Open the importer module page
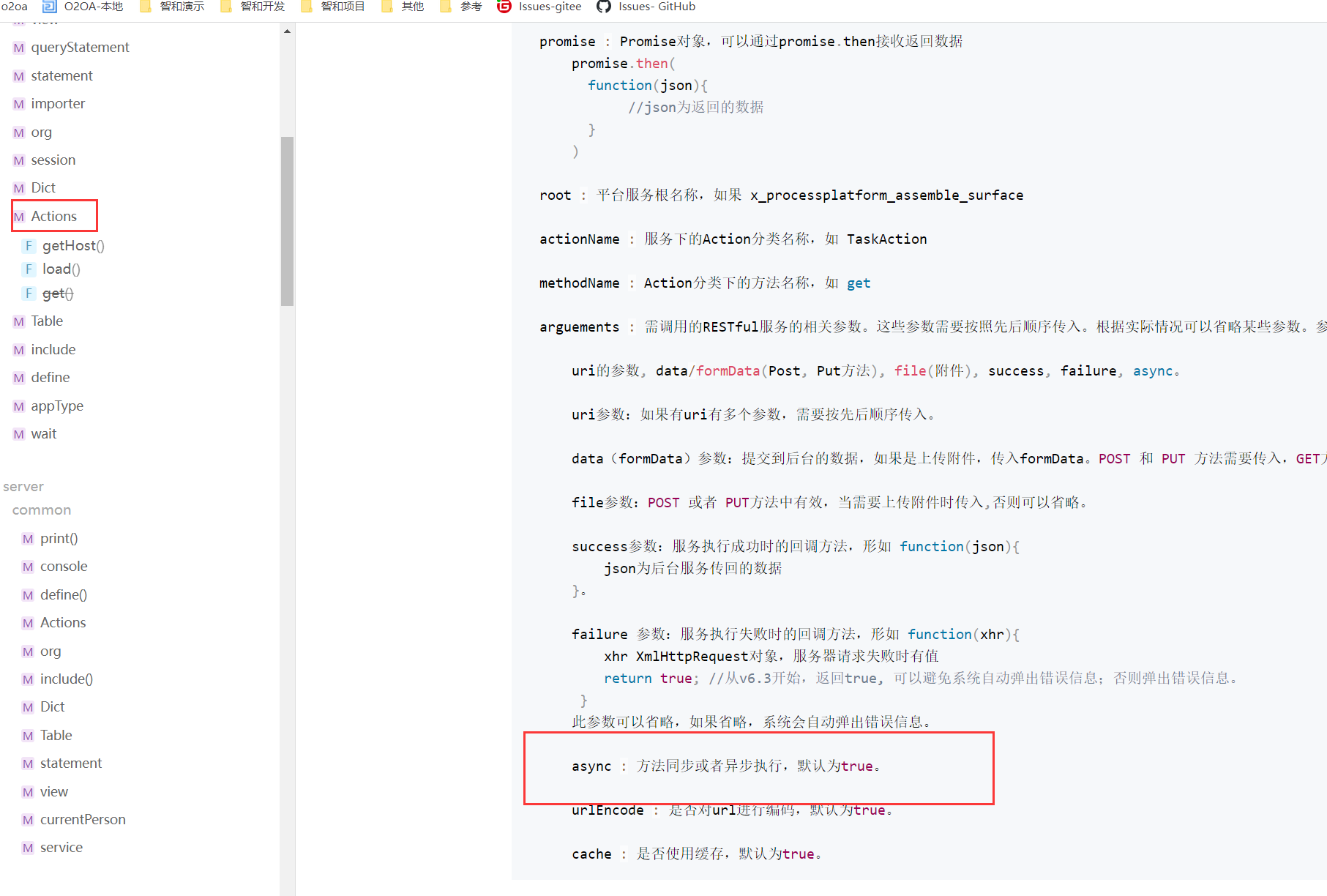 tap(58, 104)
